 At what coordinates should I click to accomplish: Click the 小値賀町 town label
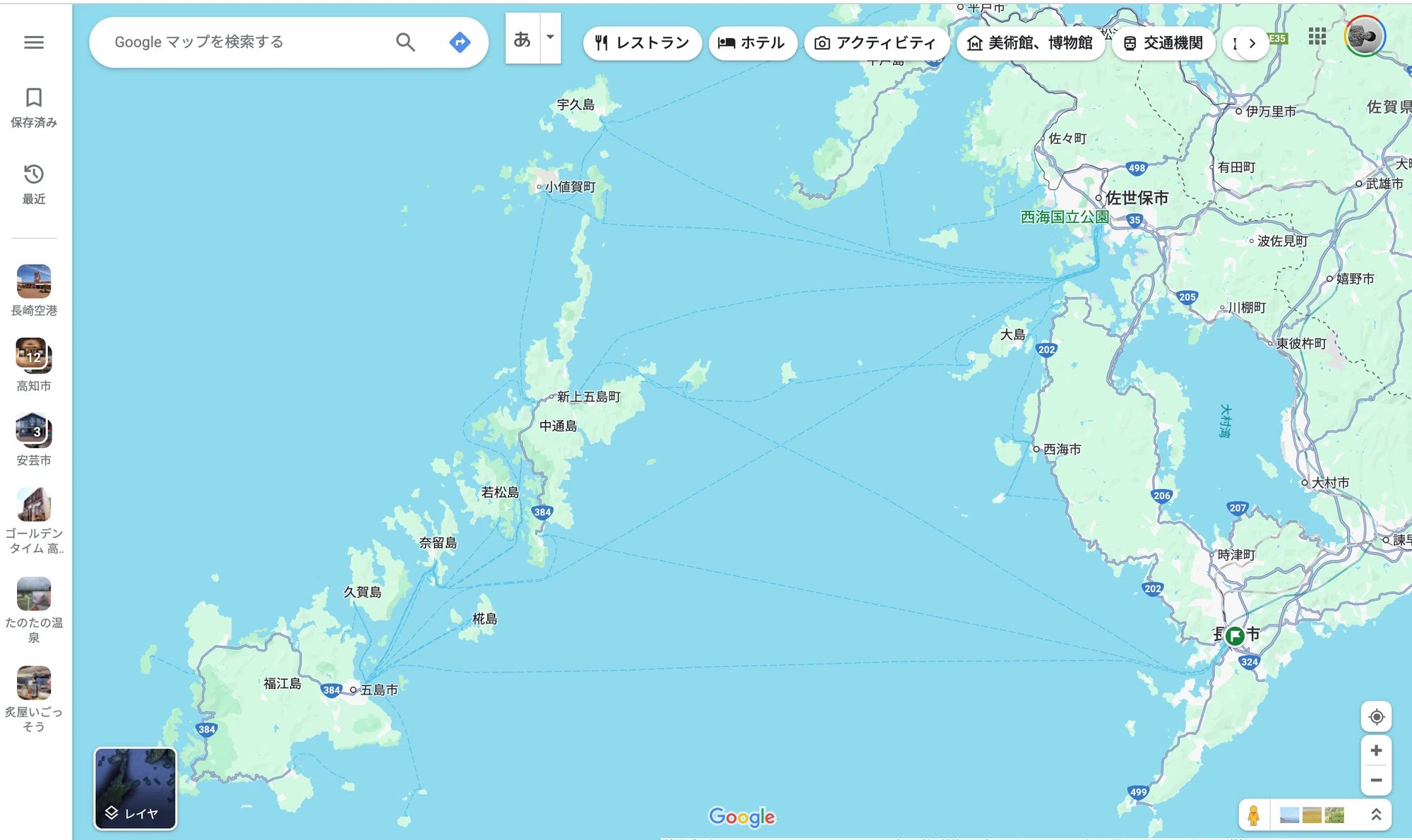pos(570,187)
